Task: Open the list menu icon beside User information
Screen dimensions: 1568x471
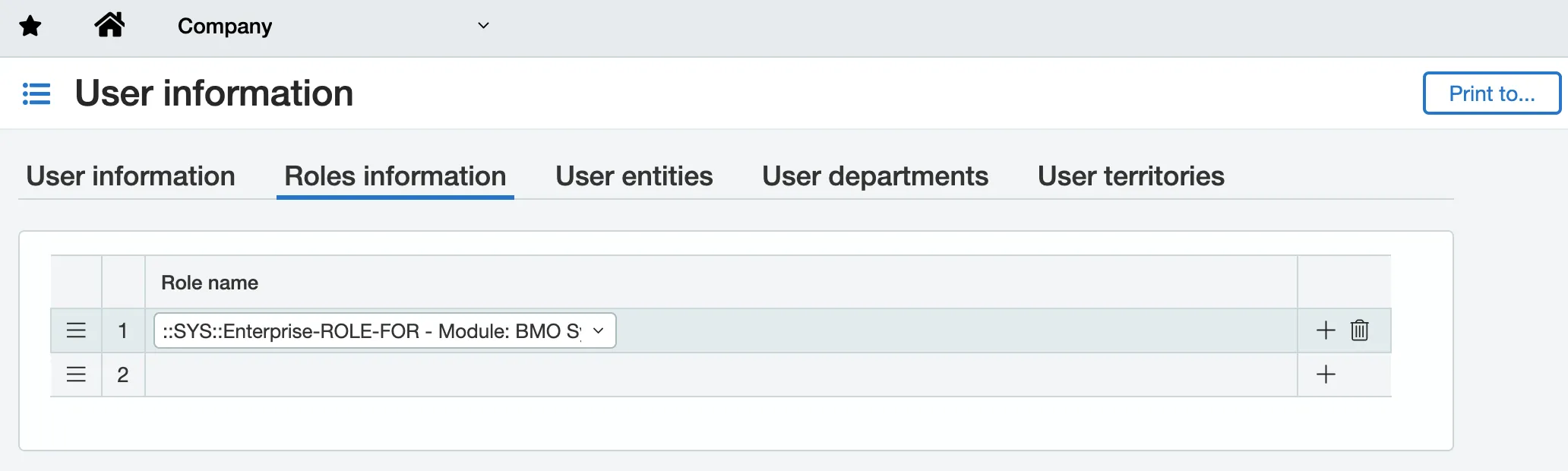Action: click(36, 93)
